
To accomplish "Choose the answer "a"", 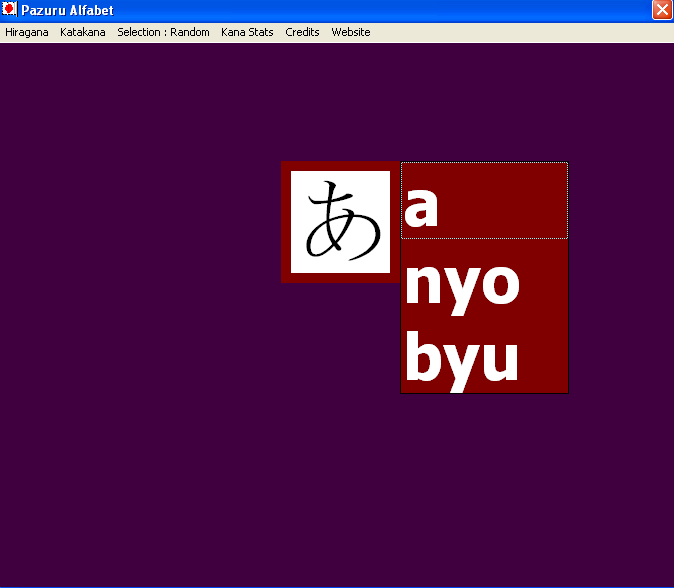I will 484,200.
